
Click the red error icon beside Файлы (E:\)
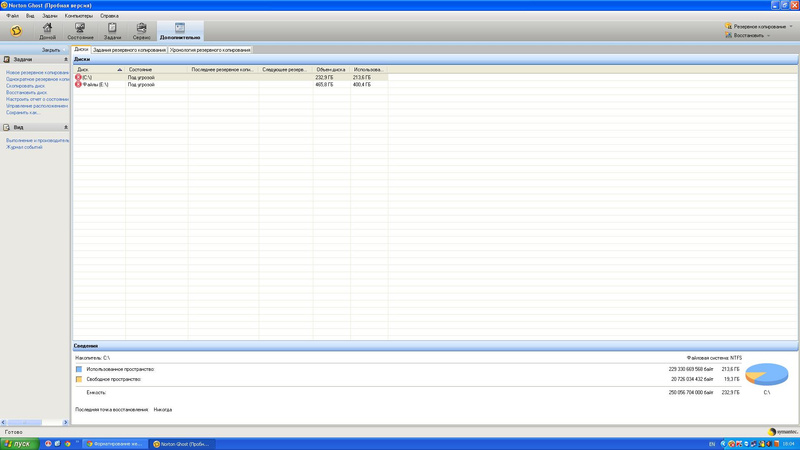[78, 85]
